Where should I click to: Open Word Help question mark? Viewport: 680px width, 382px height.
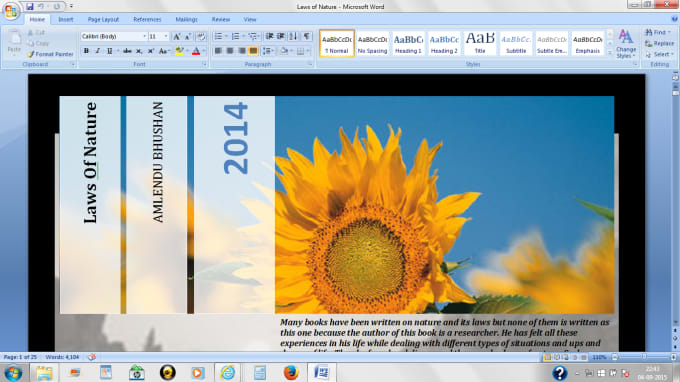674,19
